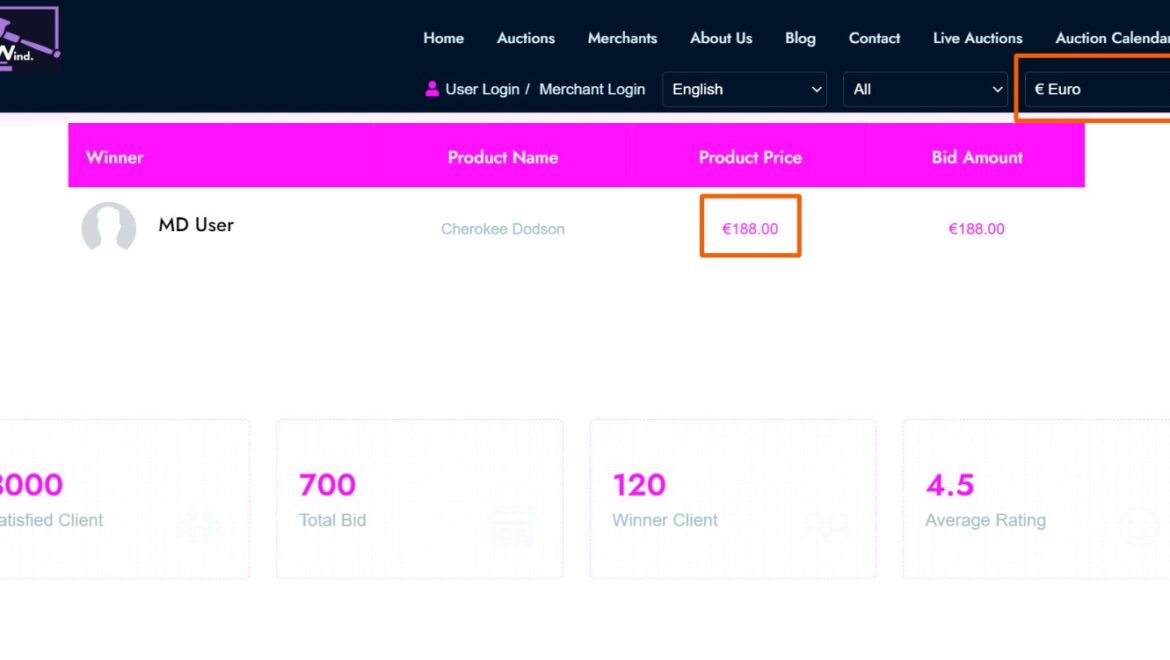Click the user silhouette login icon
The width and height of the screenshot is (1170, 660).
tap(431, 89)
